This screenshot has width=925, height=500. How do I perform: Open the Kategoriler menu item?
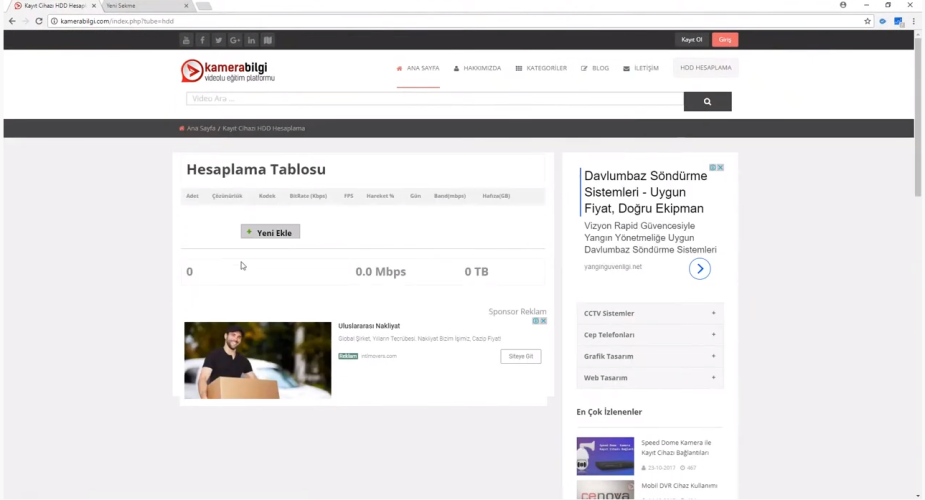tap(541, 68)
